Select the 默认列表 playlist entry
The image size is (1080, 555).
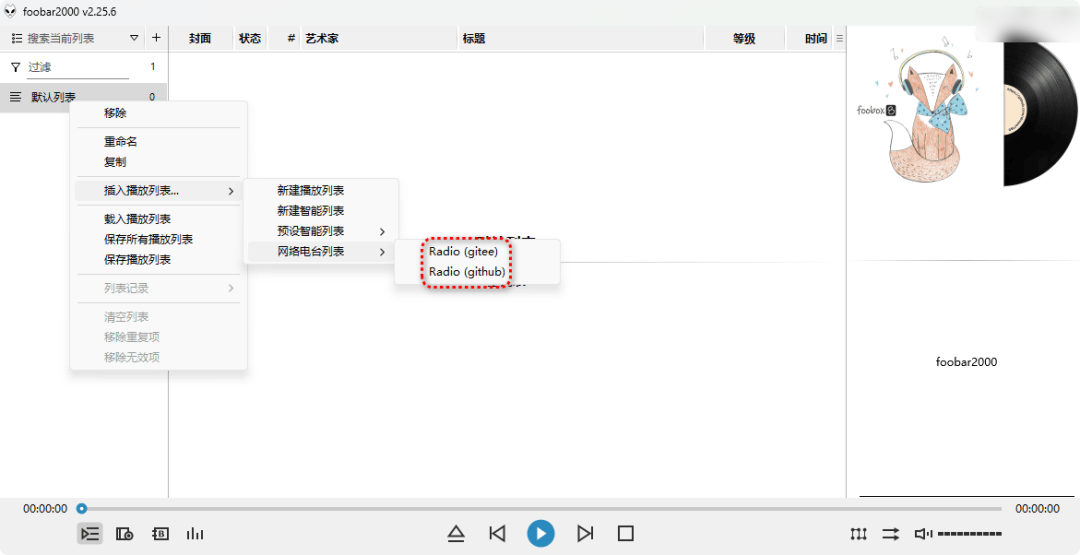click(x=84, y=97)
